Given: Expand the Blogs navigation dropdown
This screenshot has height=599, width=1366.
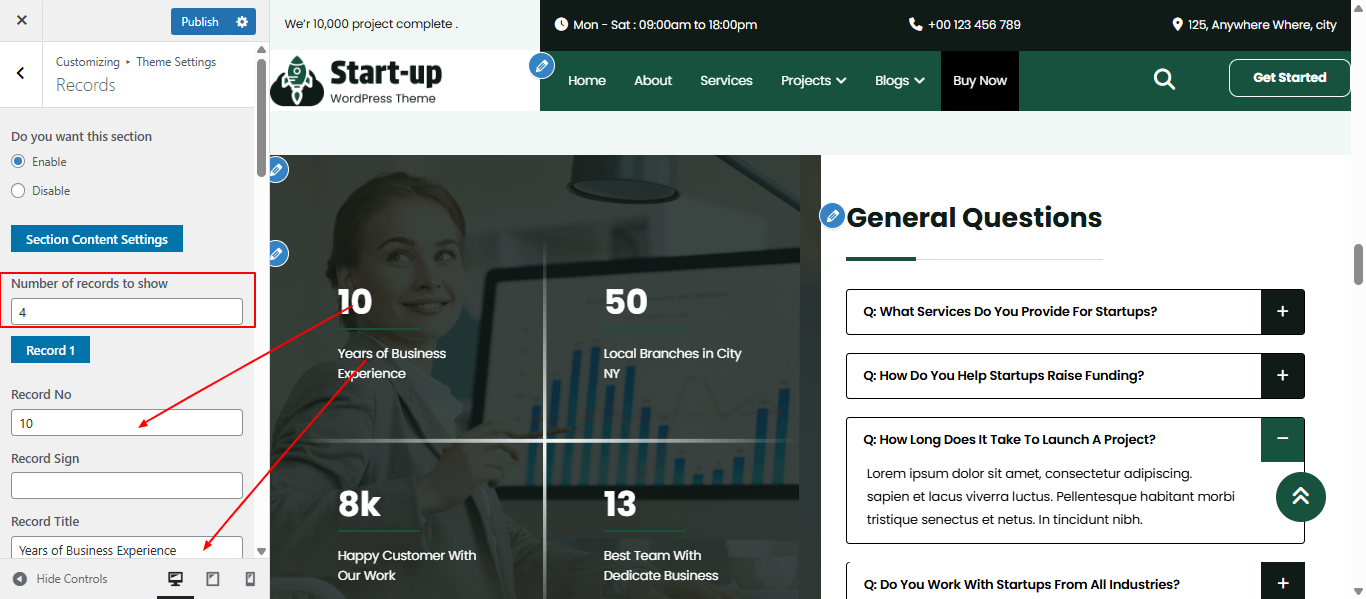Looking at the screenshot, I should (x=898, y=79).
